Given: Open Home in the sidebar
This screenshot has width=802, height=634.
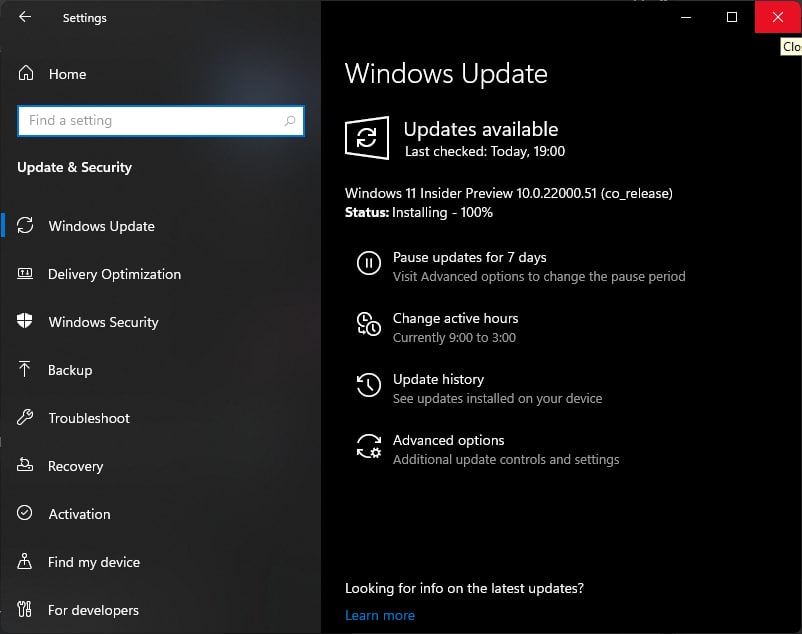Looking at the screenshot, I should click(x=68, y=74).
